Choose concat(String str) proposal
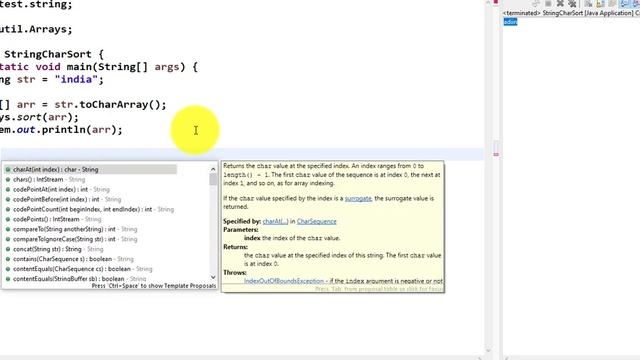This screenshot has height=360, width=640. (54, 249)
